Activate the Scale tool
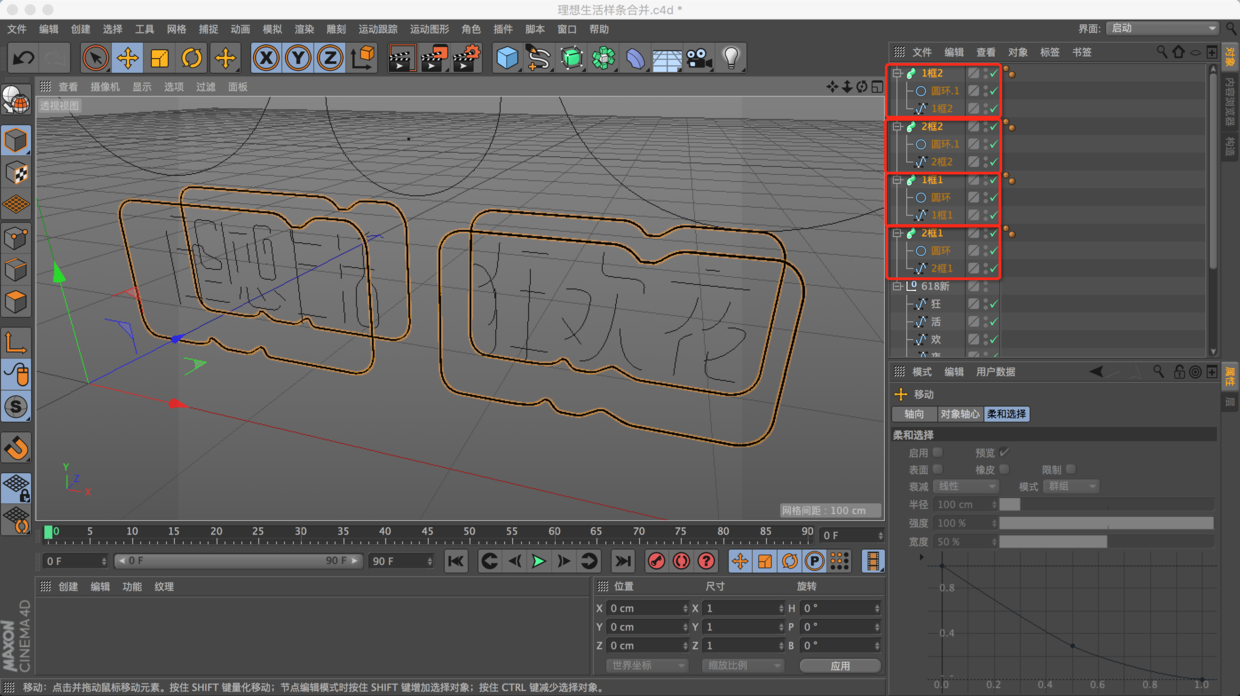 tap(159, 58)
